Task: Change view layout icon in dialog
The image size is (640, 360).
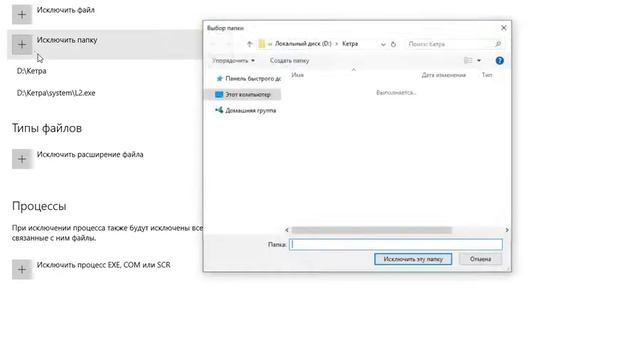Action: point(468,60)
